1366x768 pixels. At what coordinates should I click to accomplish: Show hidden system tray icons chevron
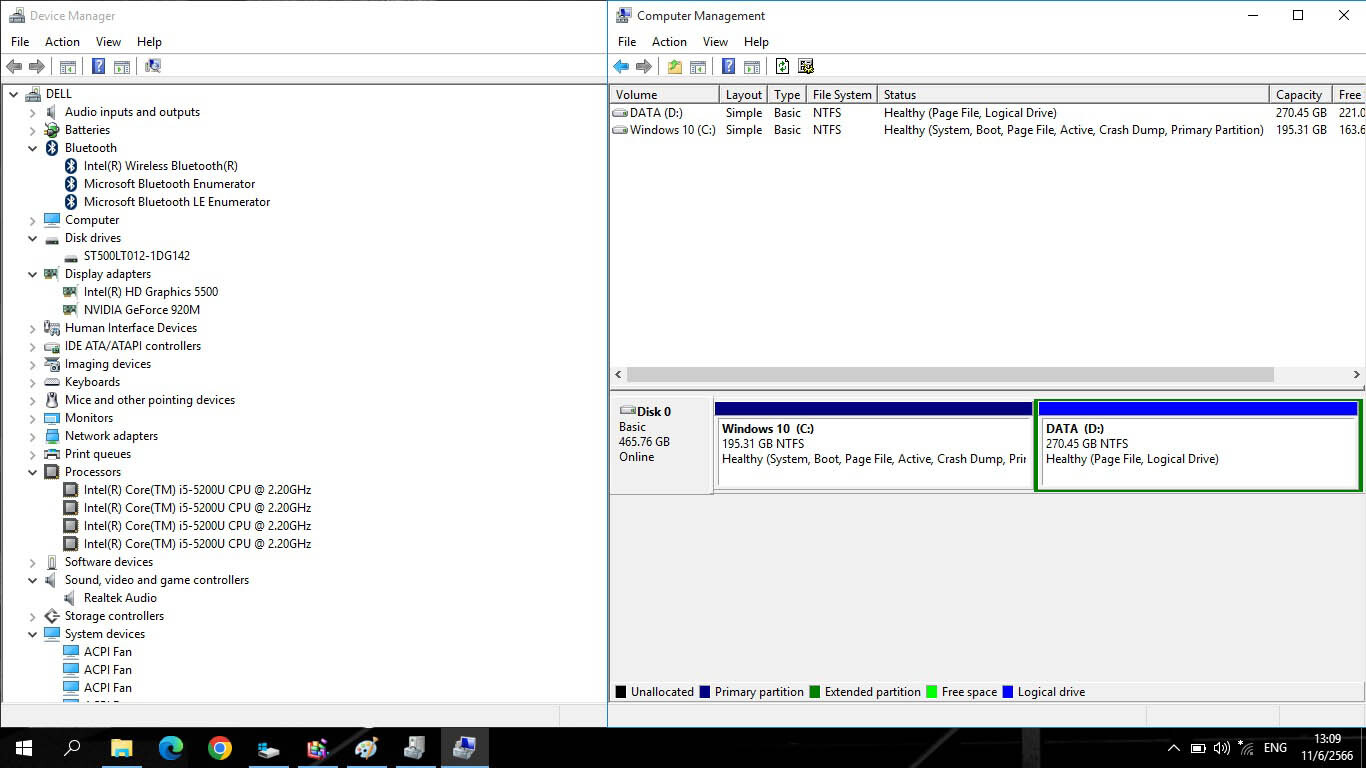click(x=1173, y=748)
